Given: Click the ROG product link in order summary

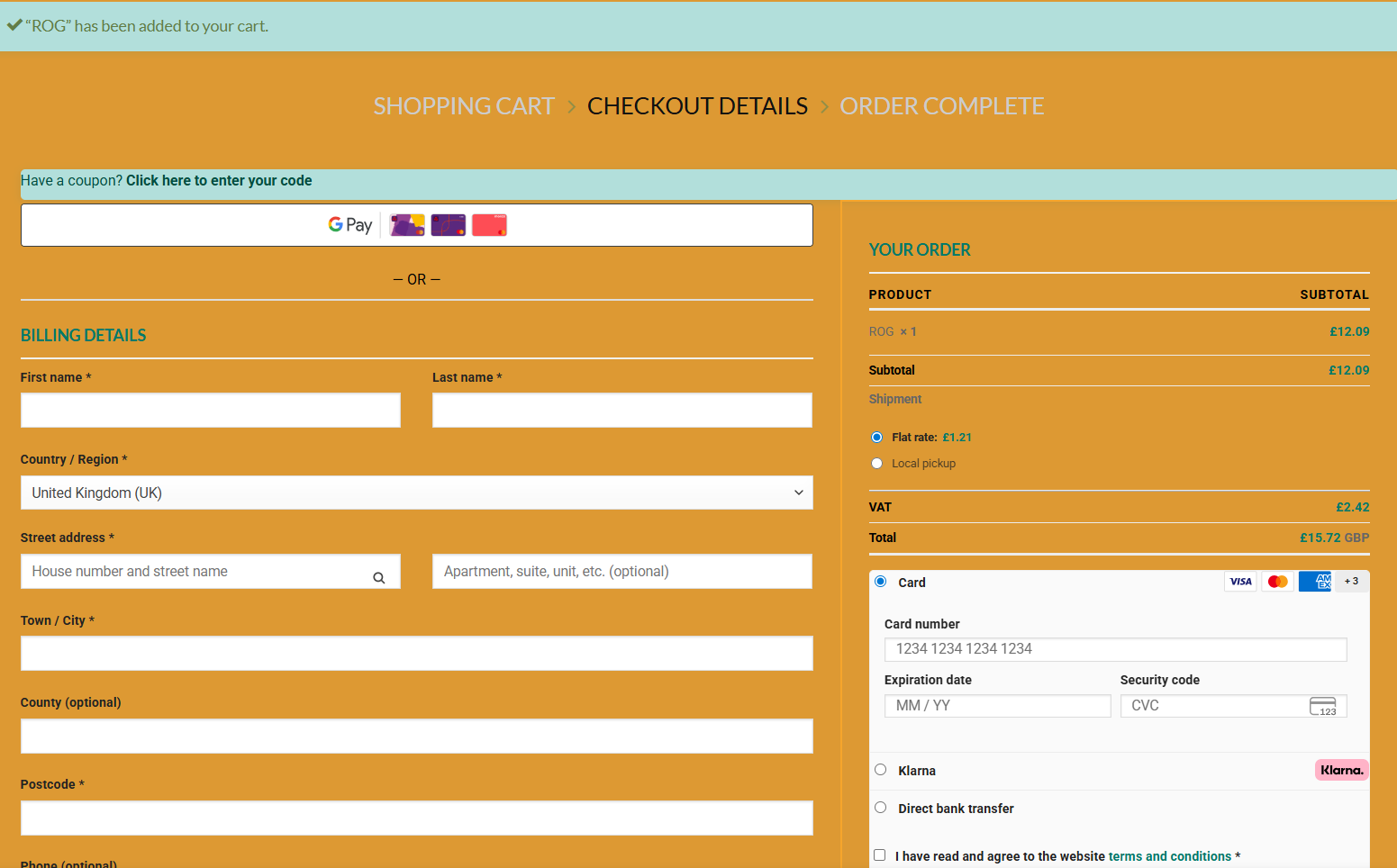Looking at the screenshot, I should click(x=880, y=331).
